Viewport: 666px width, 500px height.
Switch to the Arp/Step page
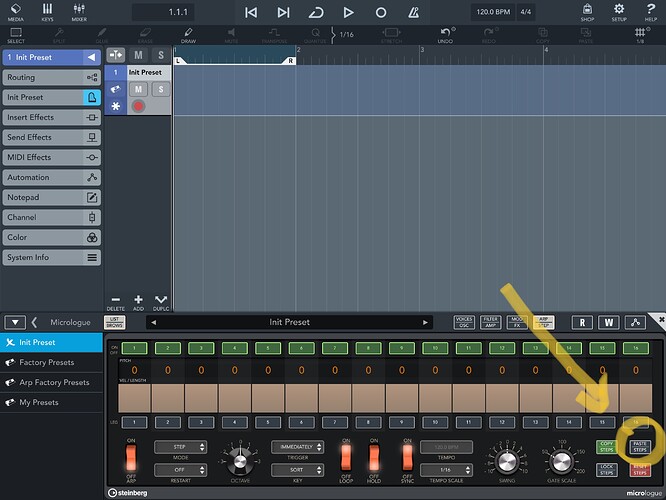(x=544, y=322)
